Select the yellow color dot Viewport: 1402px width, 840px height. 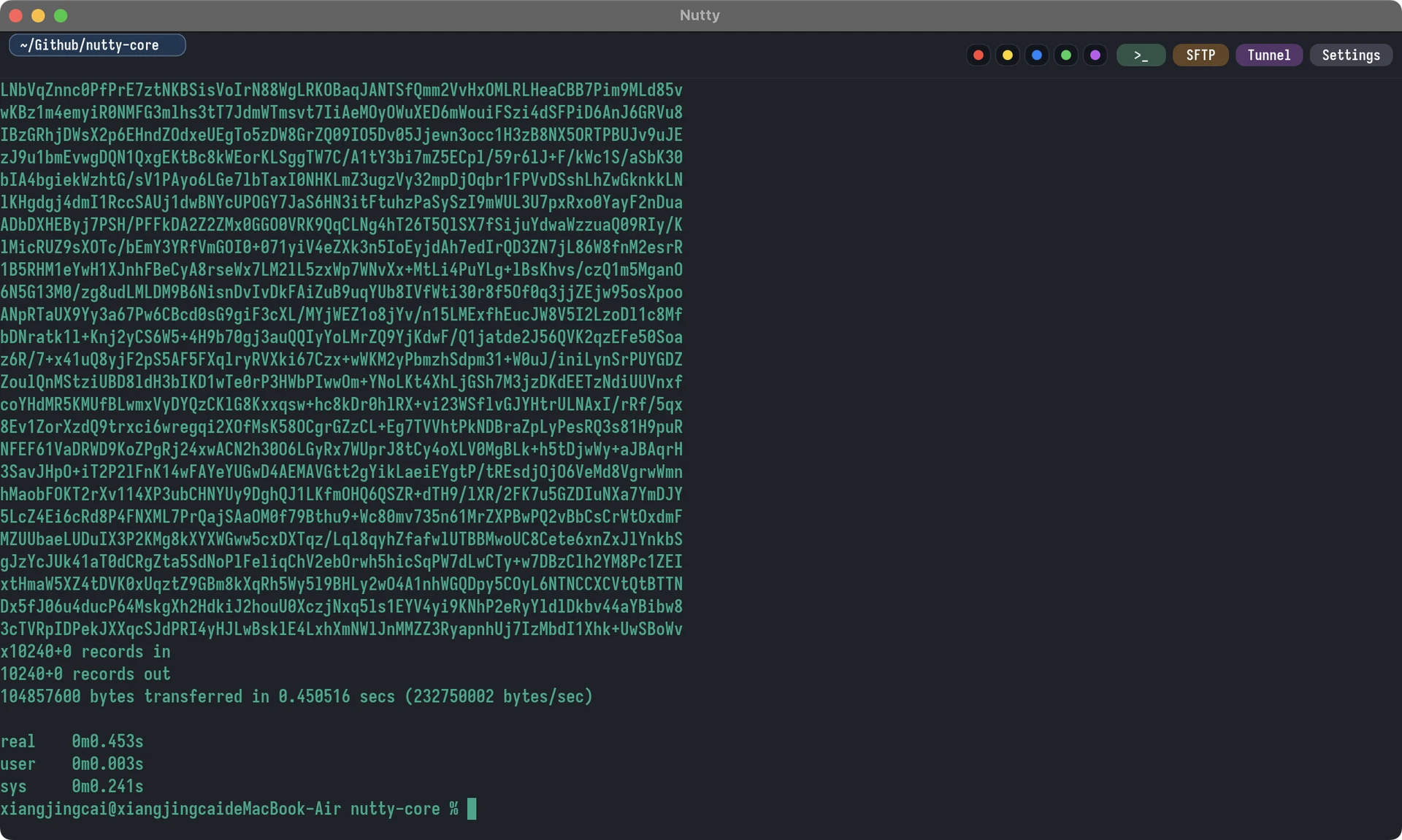(1008, 55)
